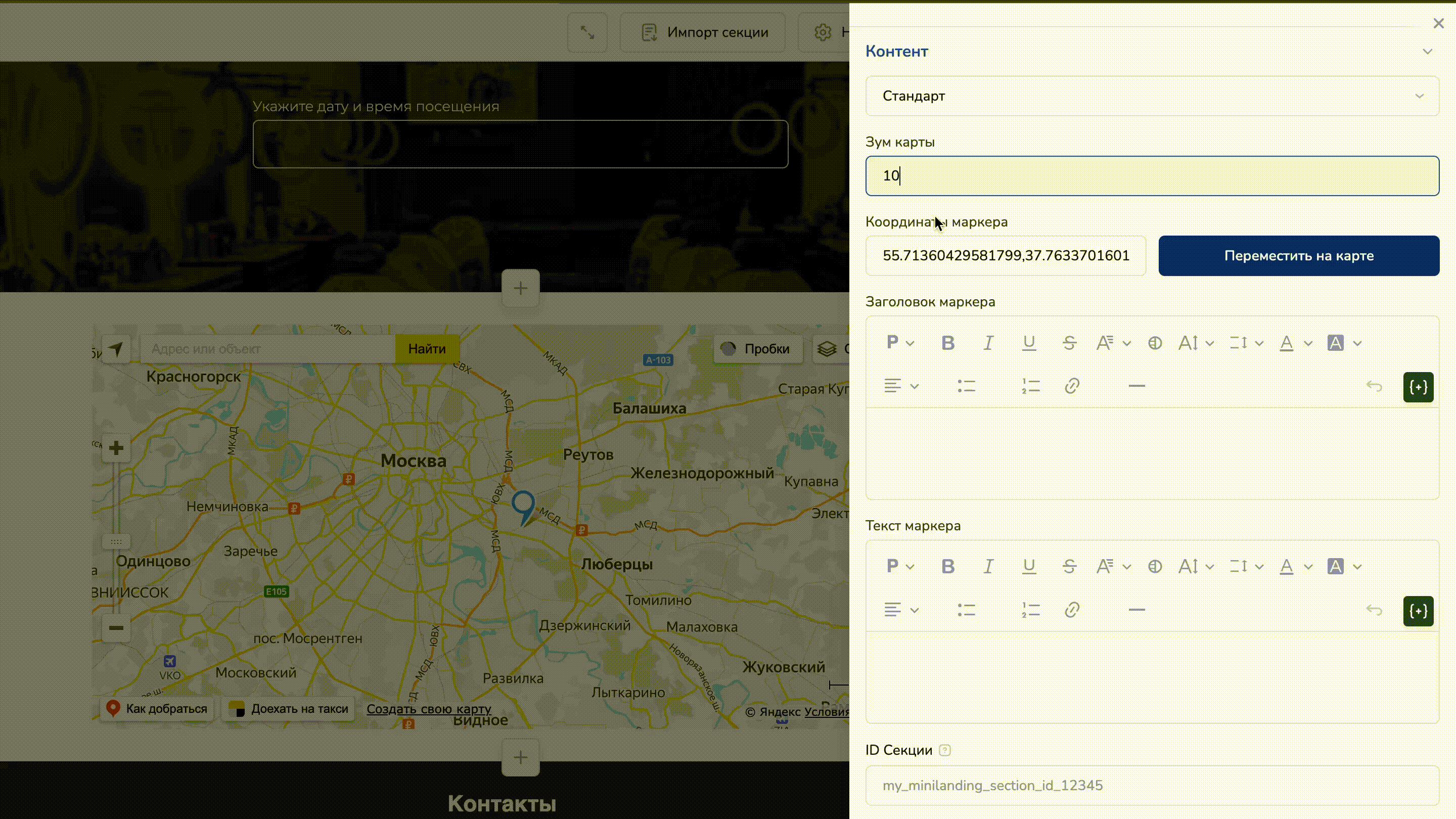Screen dimensions: 1456x819
Task: Click map zoom-in plus button
Action: (x=116, y=448)
